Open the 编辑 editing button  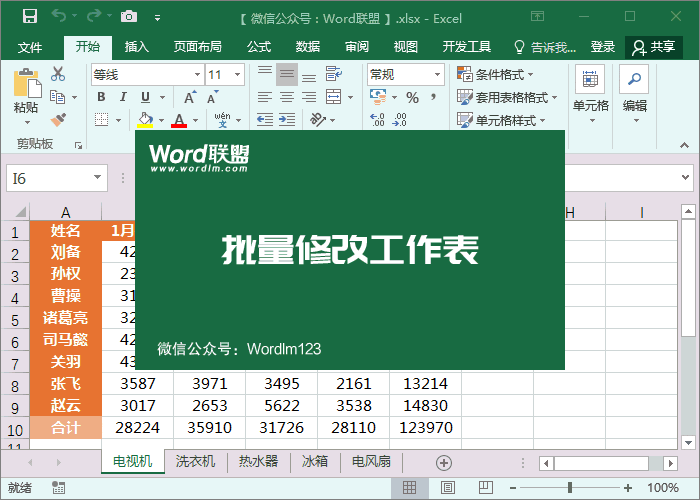pyautogui.click(x=634, y=94)
